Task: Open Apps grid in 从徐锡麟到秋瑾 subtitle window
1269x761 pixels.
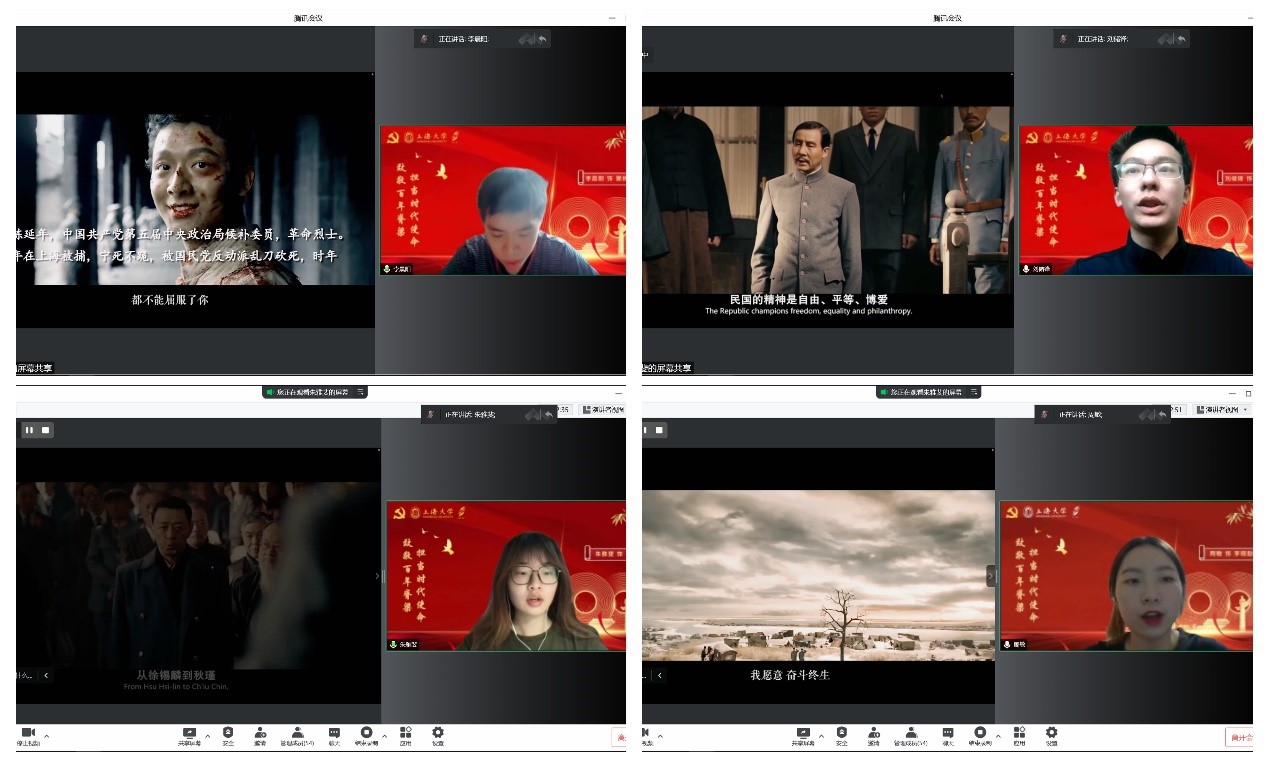Action: [x=405, y=736]
